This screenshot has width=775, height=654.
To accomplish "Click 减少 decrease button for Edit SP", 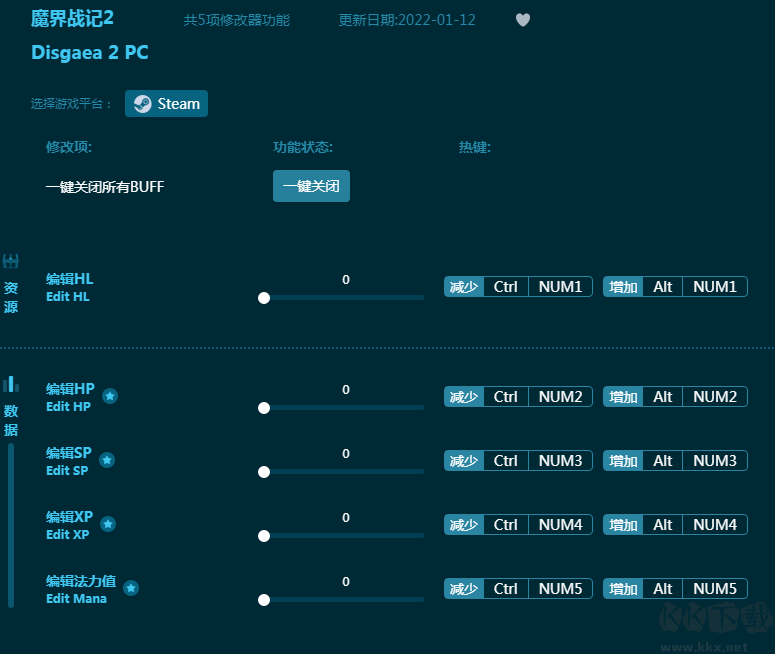I will point(464,461).
